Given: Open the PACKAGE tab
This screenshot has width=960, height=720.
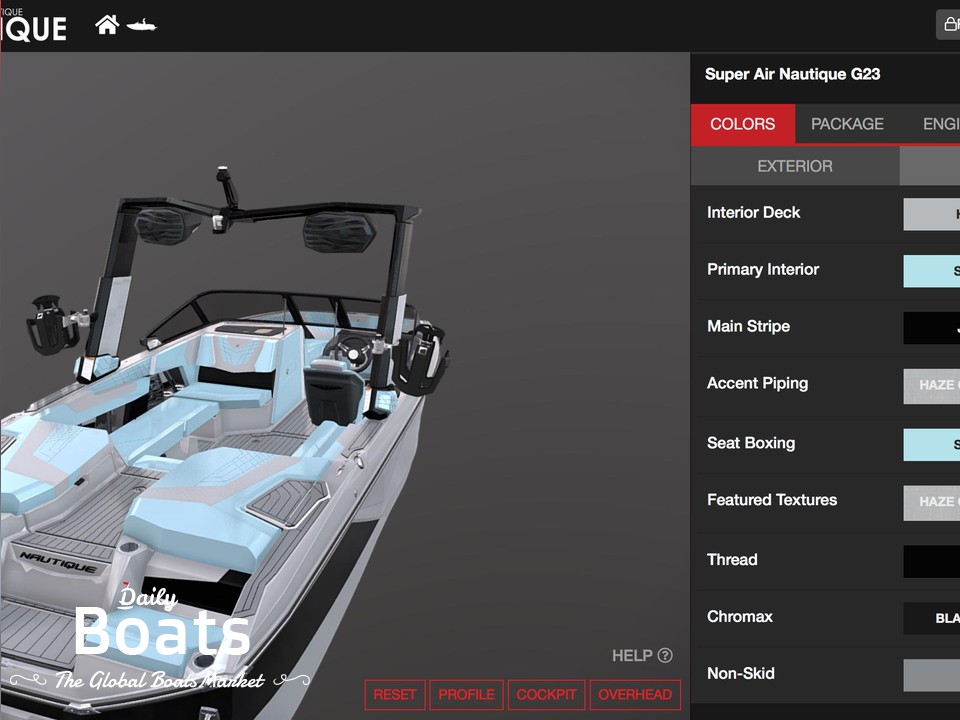Looking at the screenshot, I should point(847,124).
